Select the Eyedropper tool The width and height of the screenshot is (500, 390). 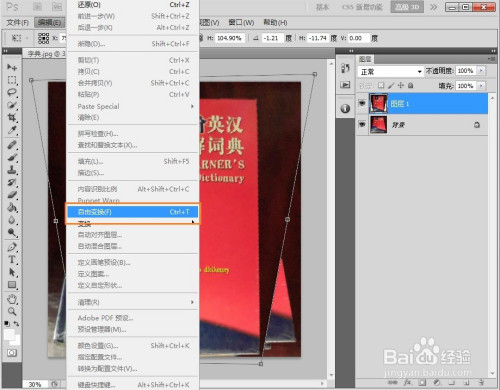pyautogui.click(x=12, y=130)
